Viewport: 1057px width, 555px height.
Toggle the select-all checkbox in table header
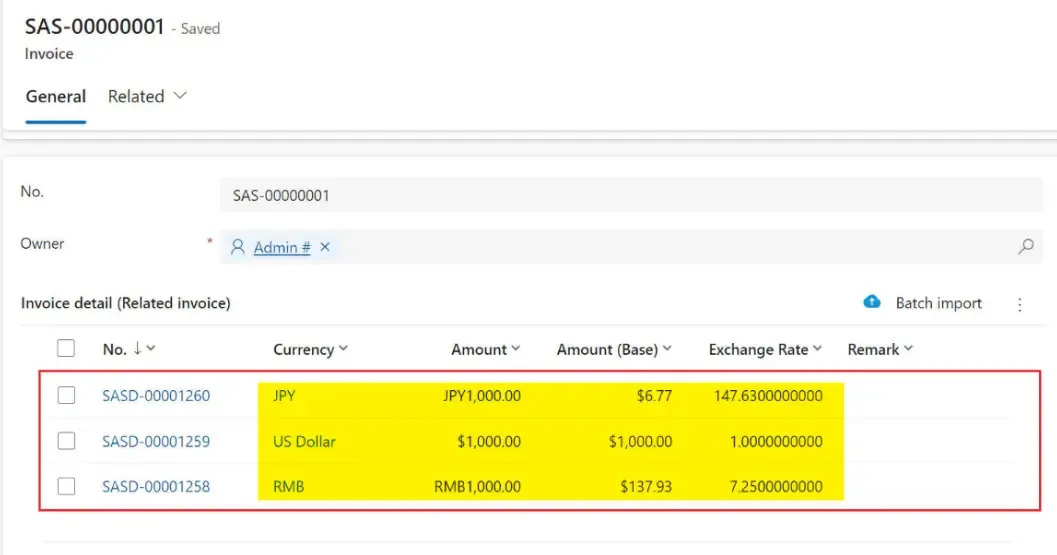coord(66,348)
